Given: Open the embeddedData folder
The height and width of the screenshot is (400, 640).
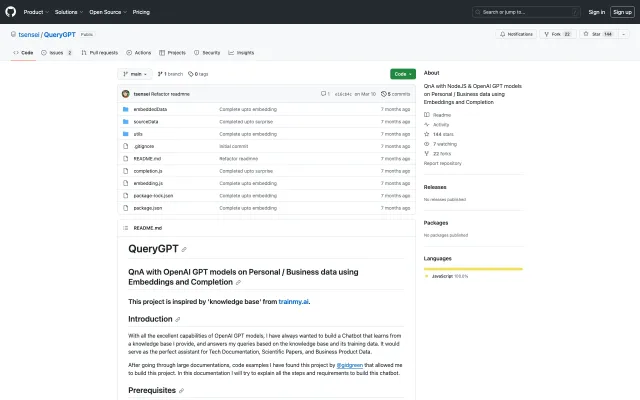Looking at the screenshot, I should [150, 108].
